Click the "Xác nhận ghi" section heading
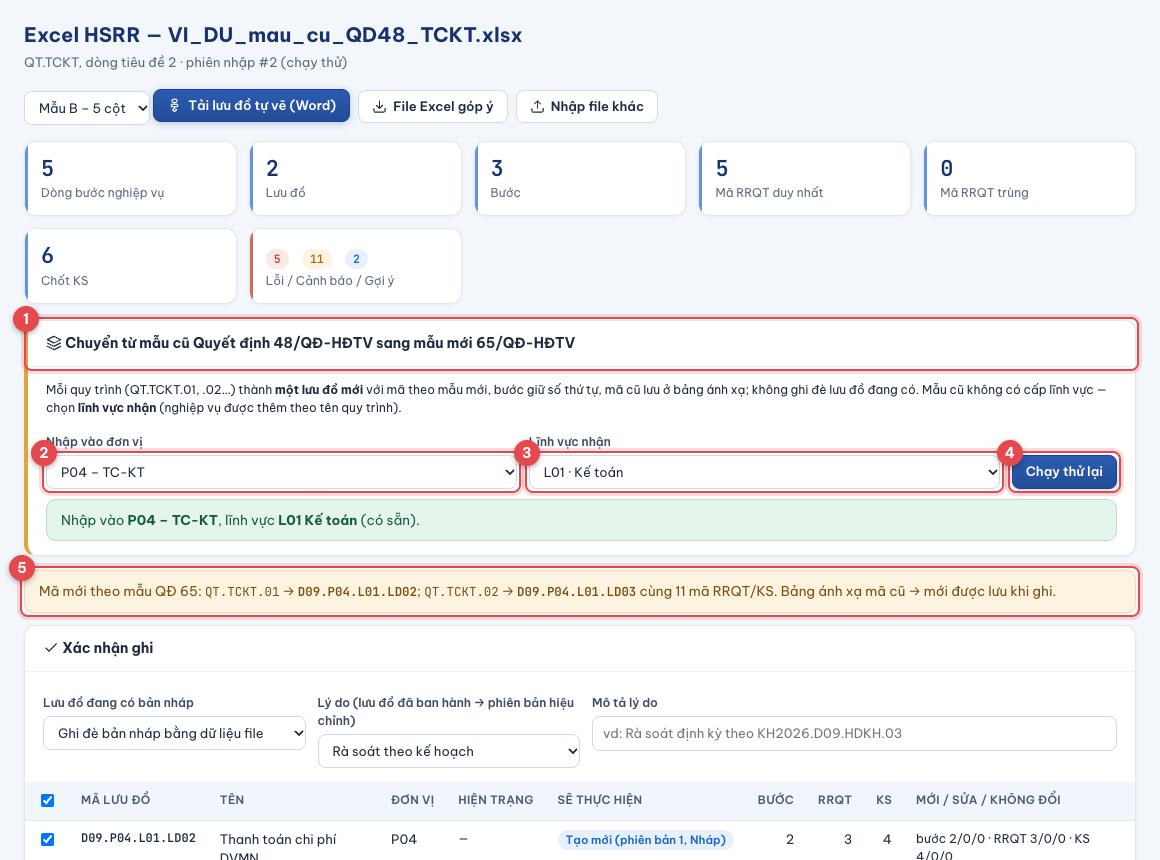The image size is (1160, 860). click(x=108, y=648)
